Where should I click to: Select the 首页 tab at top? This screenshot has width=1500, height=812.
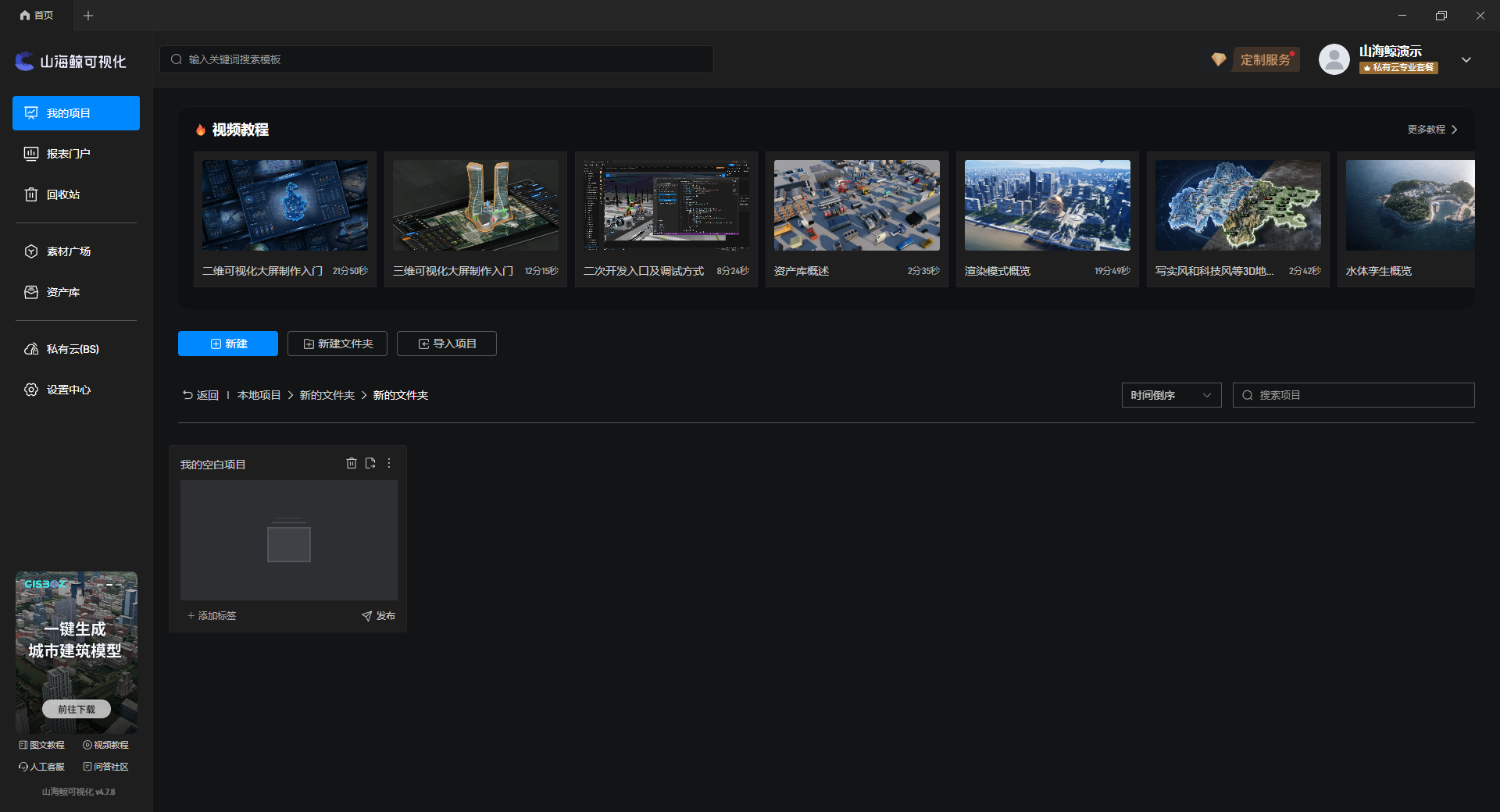point(37,15)
